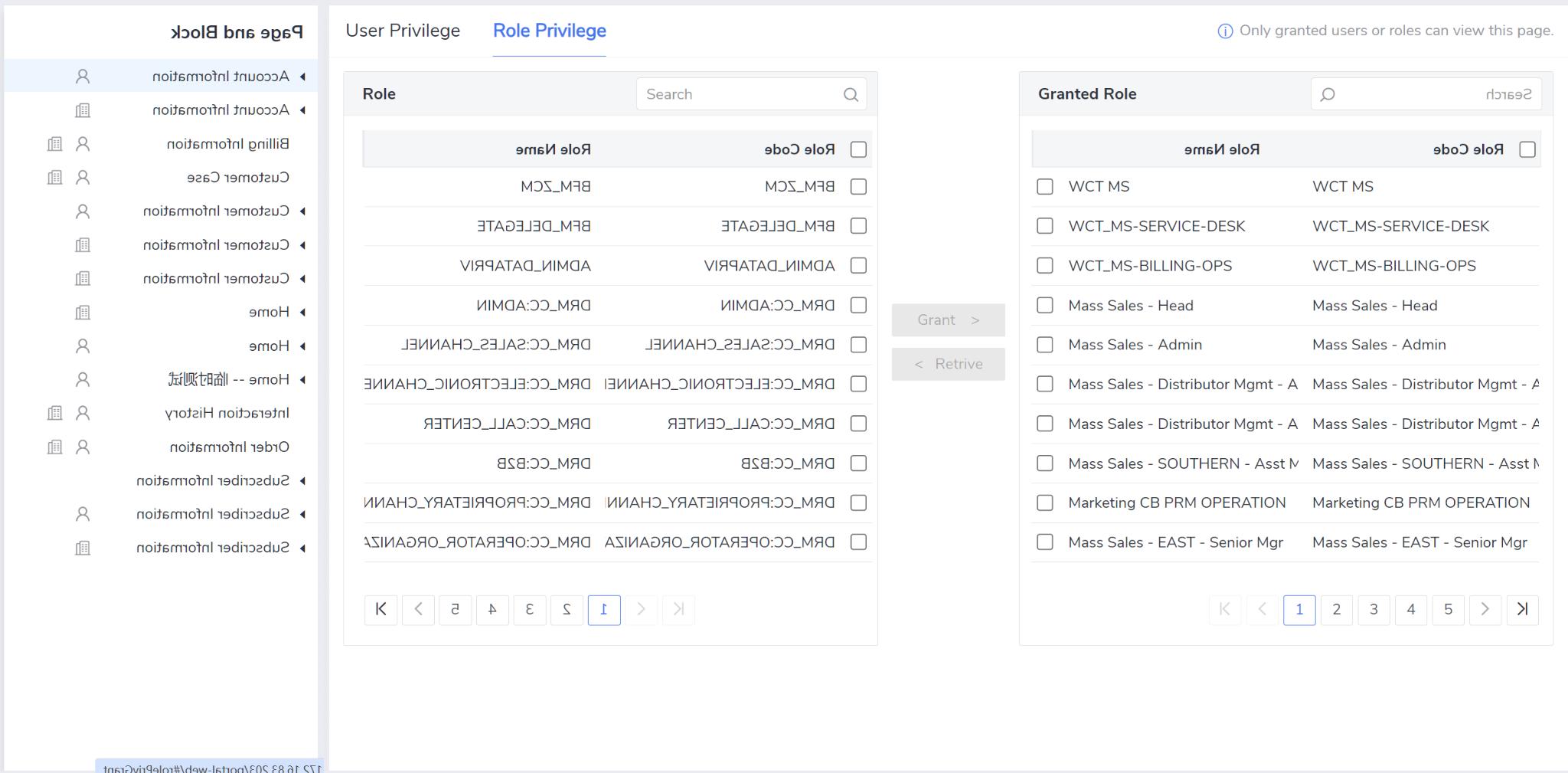1568x773 pixels.
Task: Click the building icon beside Billing Information
Action: pyautogui.click(x=54, y=144)
